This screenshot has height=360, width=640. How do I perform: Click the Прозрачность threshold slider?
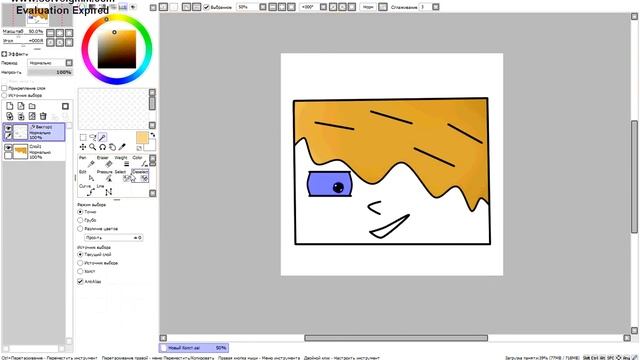[113, 238]
